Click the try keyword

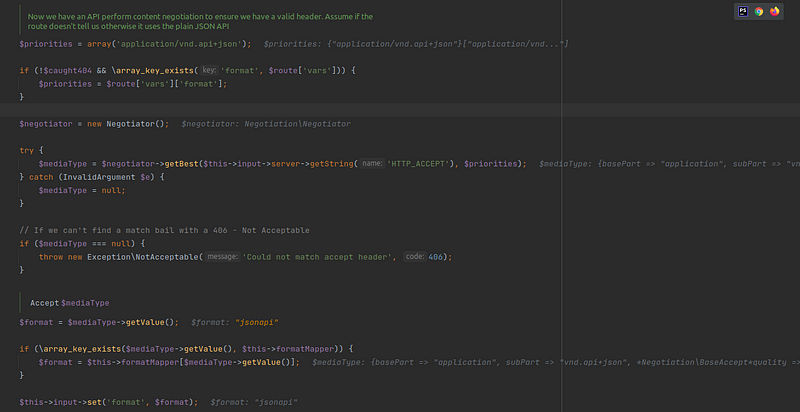[x=27, y=150]
